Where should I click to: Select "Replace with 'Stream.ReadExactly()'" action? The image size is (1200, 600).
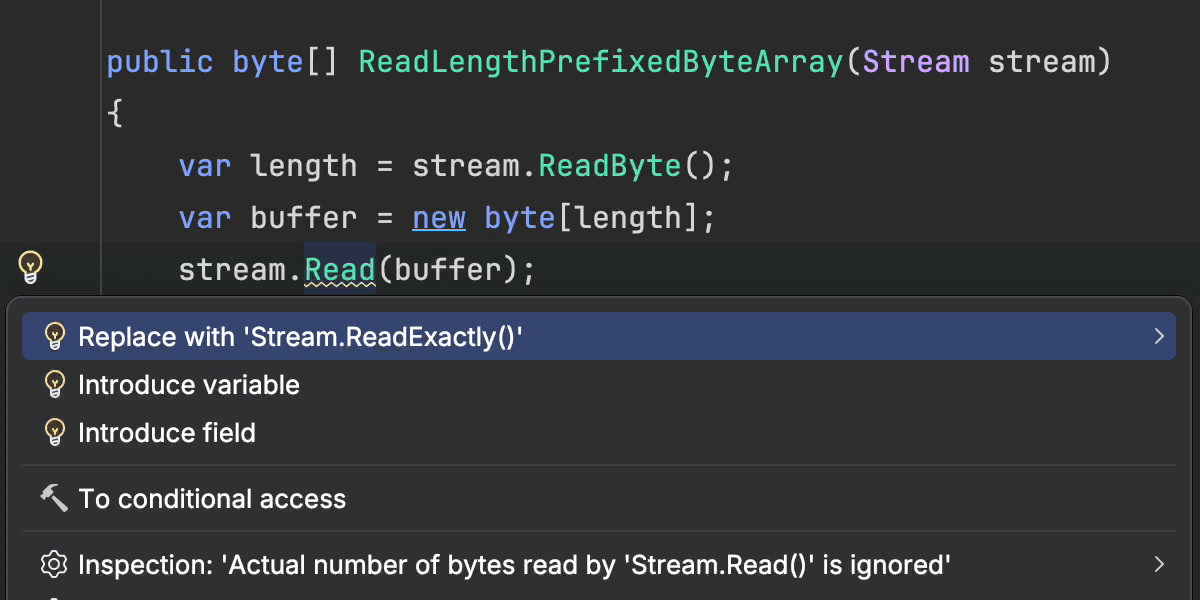598,337
